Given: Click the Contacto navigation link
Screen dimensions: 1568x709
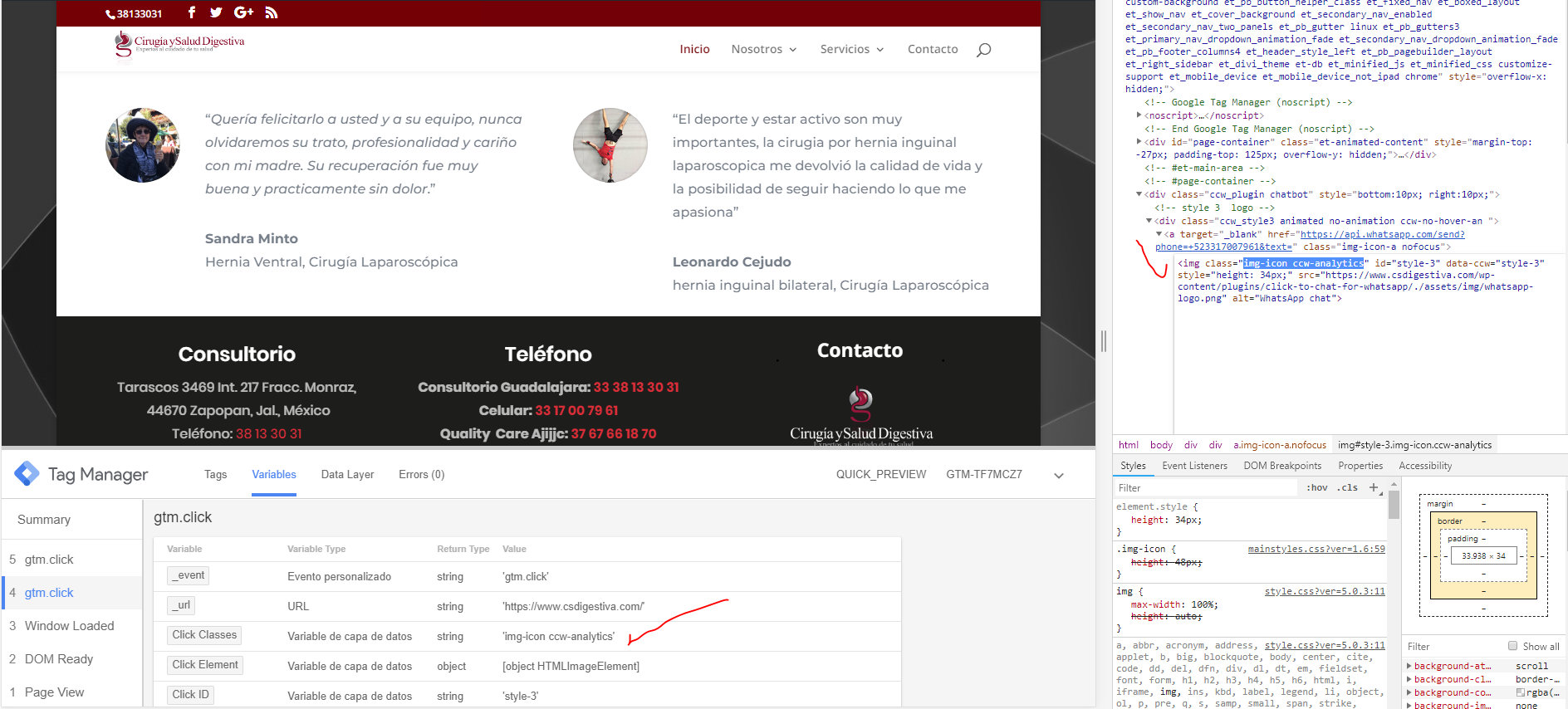Looking at the screenshot, I should (932, 49).
